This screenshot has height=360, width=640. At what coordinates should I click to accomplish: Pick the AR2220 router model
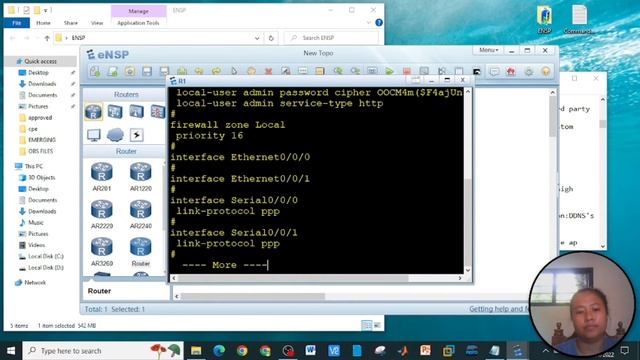[x=102, y=214]
